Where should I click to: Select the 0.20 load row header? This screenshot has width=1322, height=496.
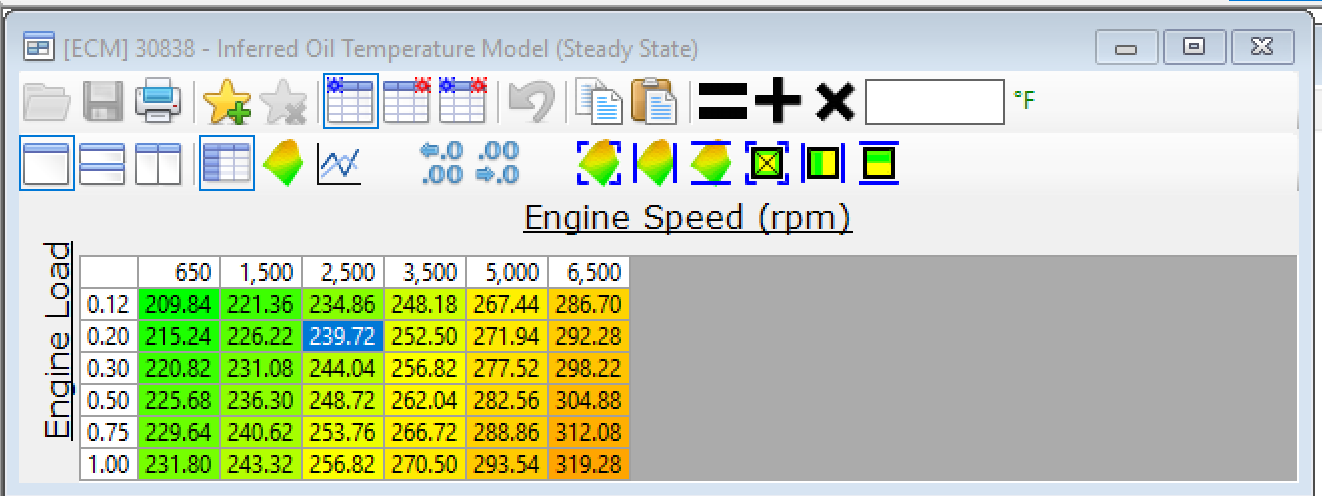pyautogui.click(x=109, y=336)
